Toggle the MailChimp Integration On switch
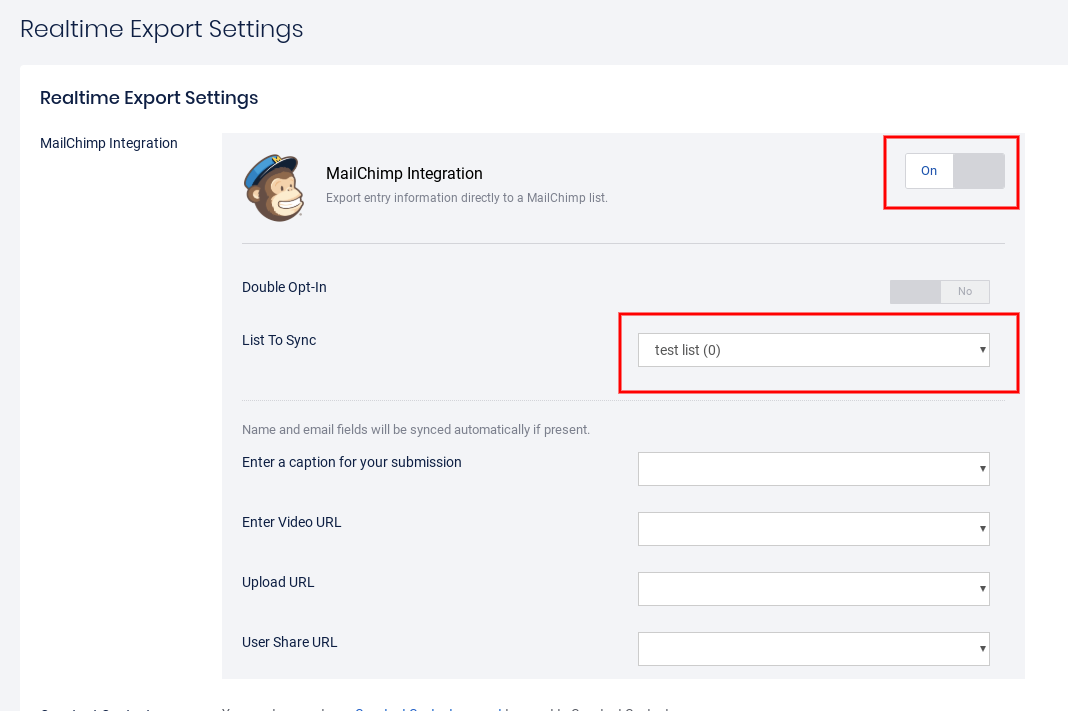The height and width of the screenshot is (711, 1068). click(x=954, y=171)
